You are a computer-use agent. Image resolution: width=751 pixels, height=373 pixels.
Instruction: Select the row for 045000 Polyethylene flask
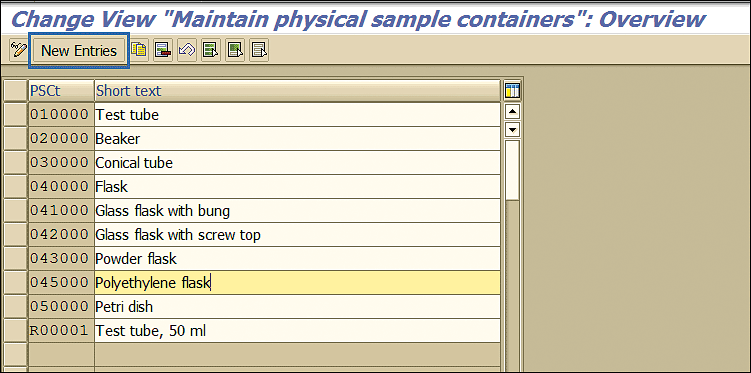[x=15, y=283]
